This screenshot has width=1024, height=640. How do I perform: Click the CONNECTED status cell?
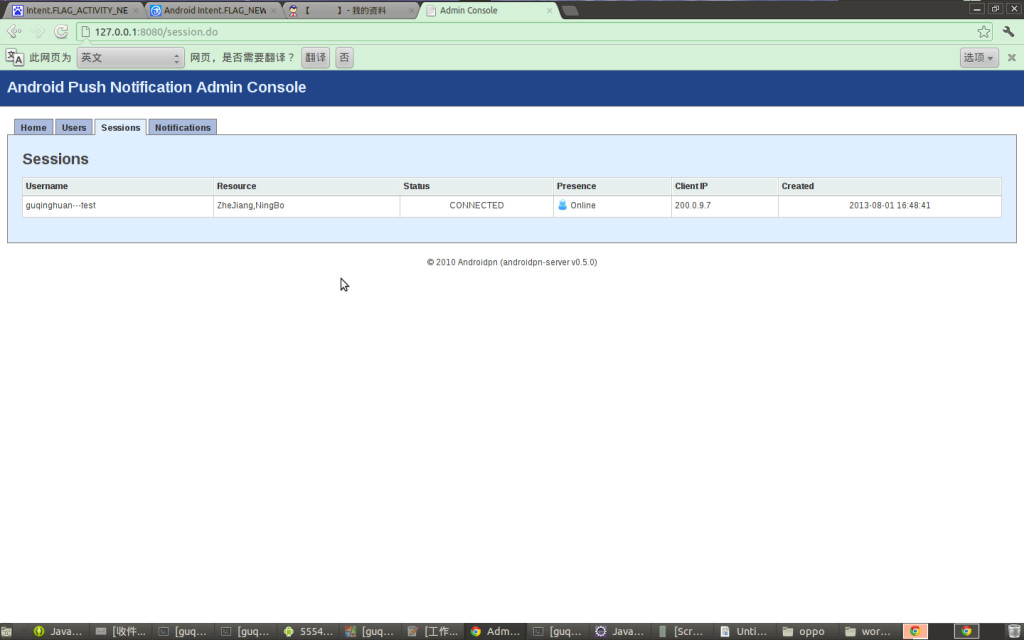click(x=477, y=205)
